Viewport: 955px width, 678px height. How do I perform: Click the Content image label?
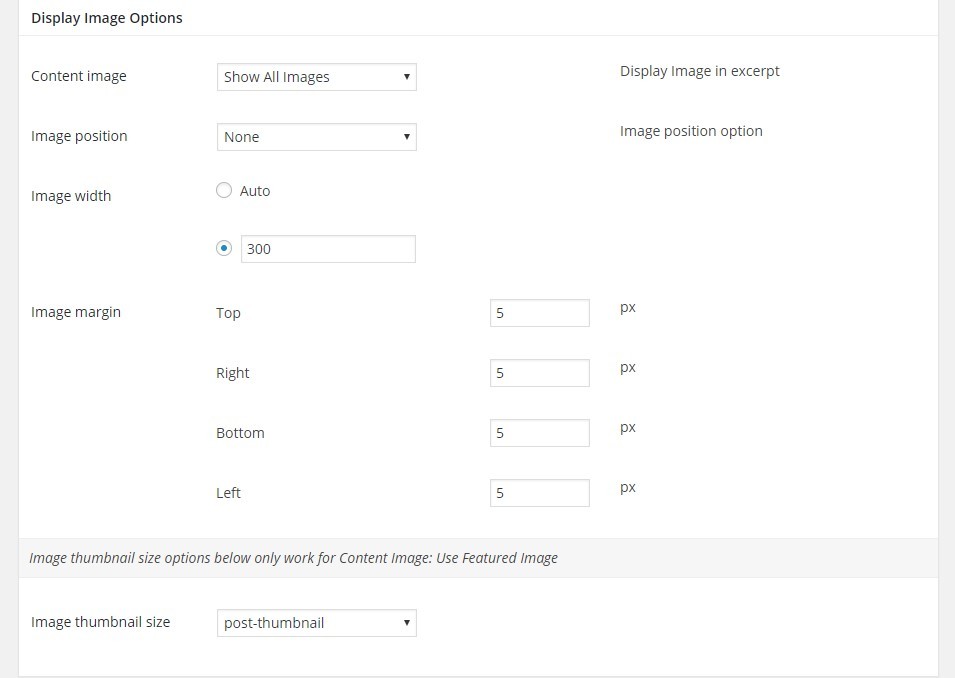pyautogui.click(x=79, y=76)
